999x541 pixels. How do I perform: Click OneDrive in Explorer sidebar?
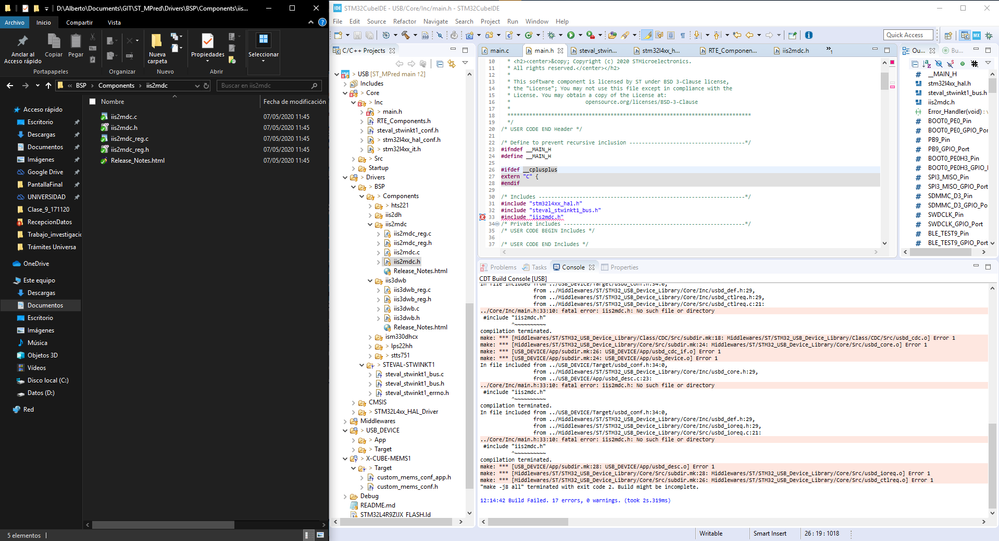pos(36,264)
